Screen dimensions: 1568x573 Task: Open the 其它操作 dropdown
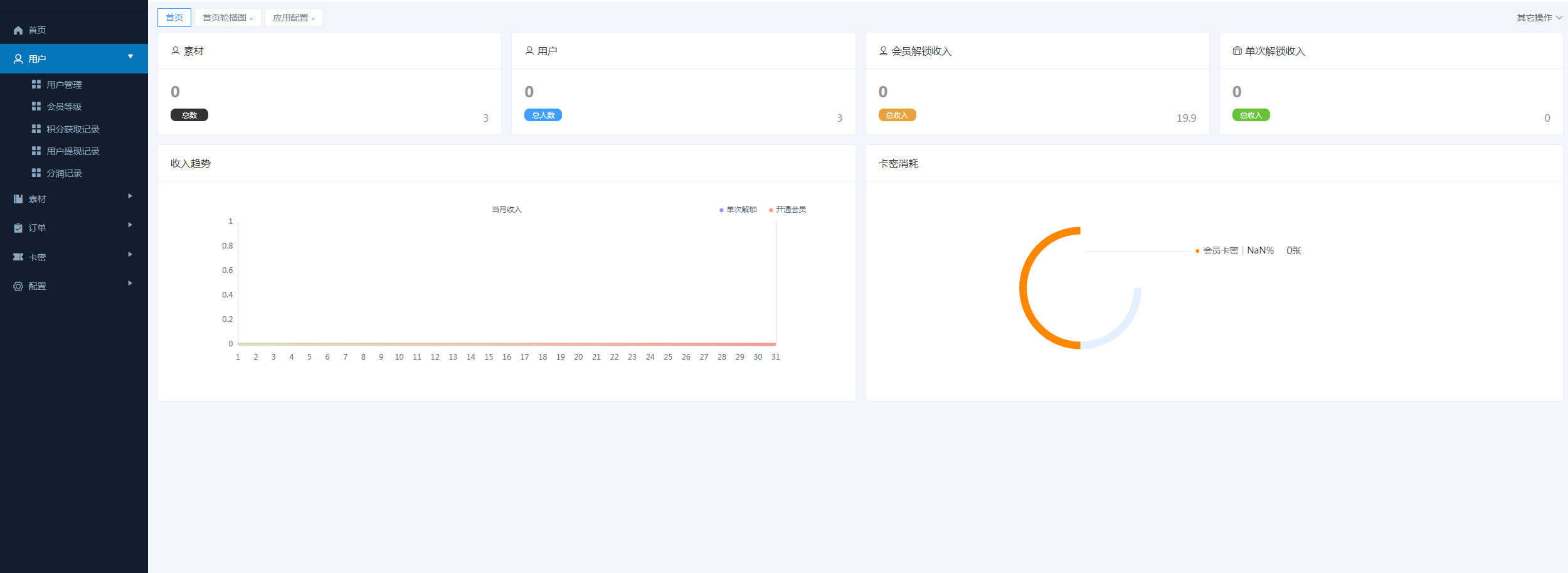pyautogui.click(x=1539, y=18)
